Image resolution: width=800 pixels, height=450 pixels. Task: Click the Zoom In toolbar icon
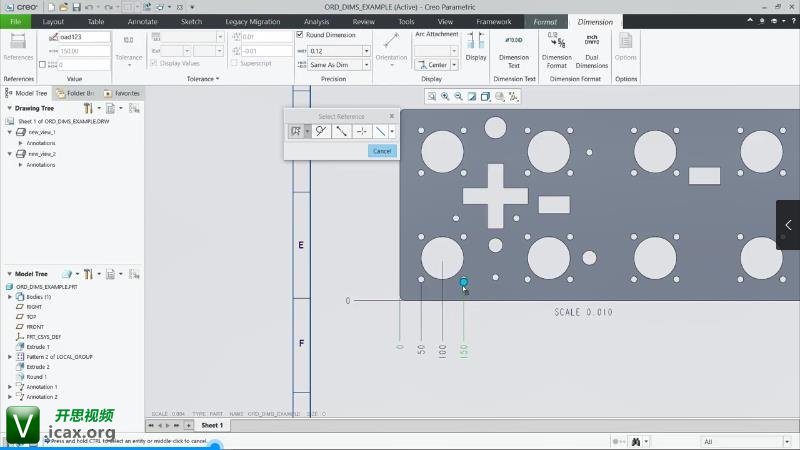(445, 97)
